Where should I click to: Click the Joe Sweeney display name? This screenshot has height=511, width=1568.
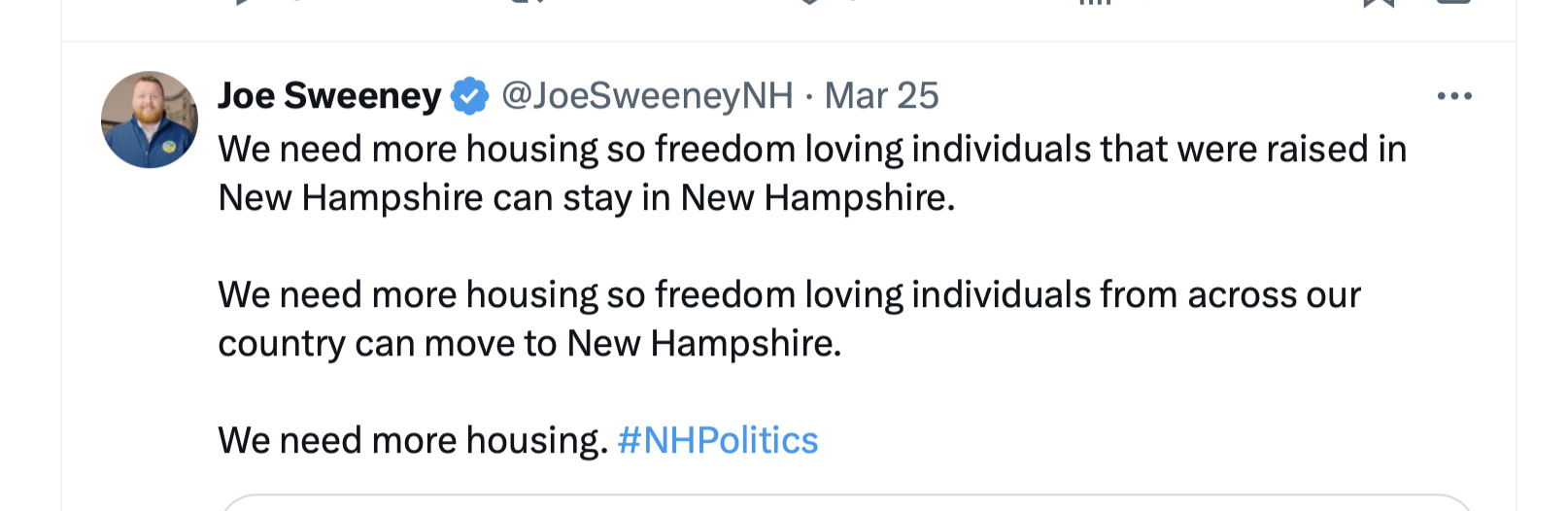coord(329,96)
